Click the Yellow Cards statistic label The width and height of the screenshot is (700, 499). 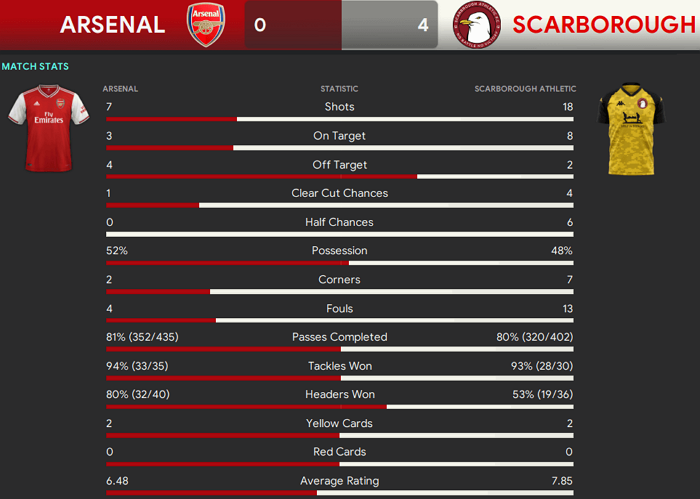(x=339, y=423)
